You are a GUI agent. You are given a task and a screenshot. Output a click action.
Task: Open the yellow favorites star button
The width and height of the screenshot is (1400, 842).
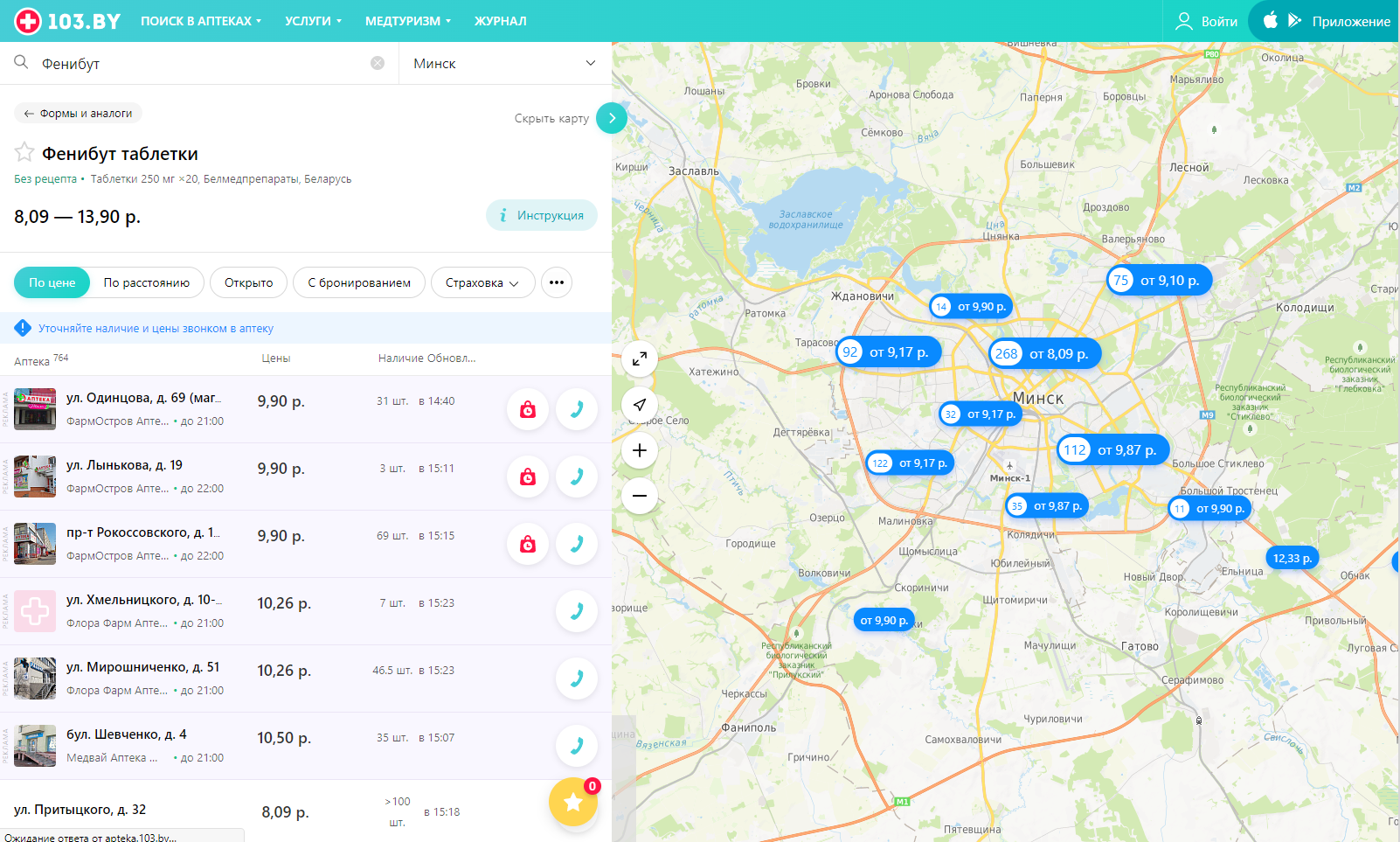573,801
